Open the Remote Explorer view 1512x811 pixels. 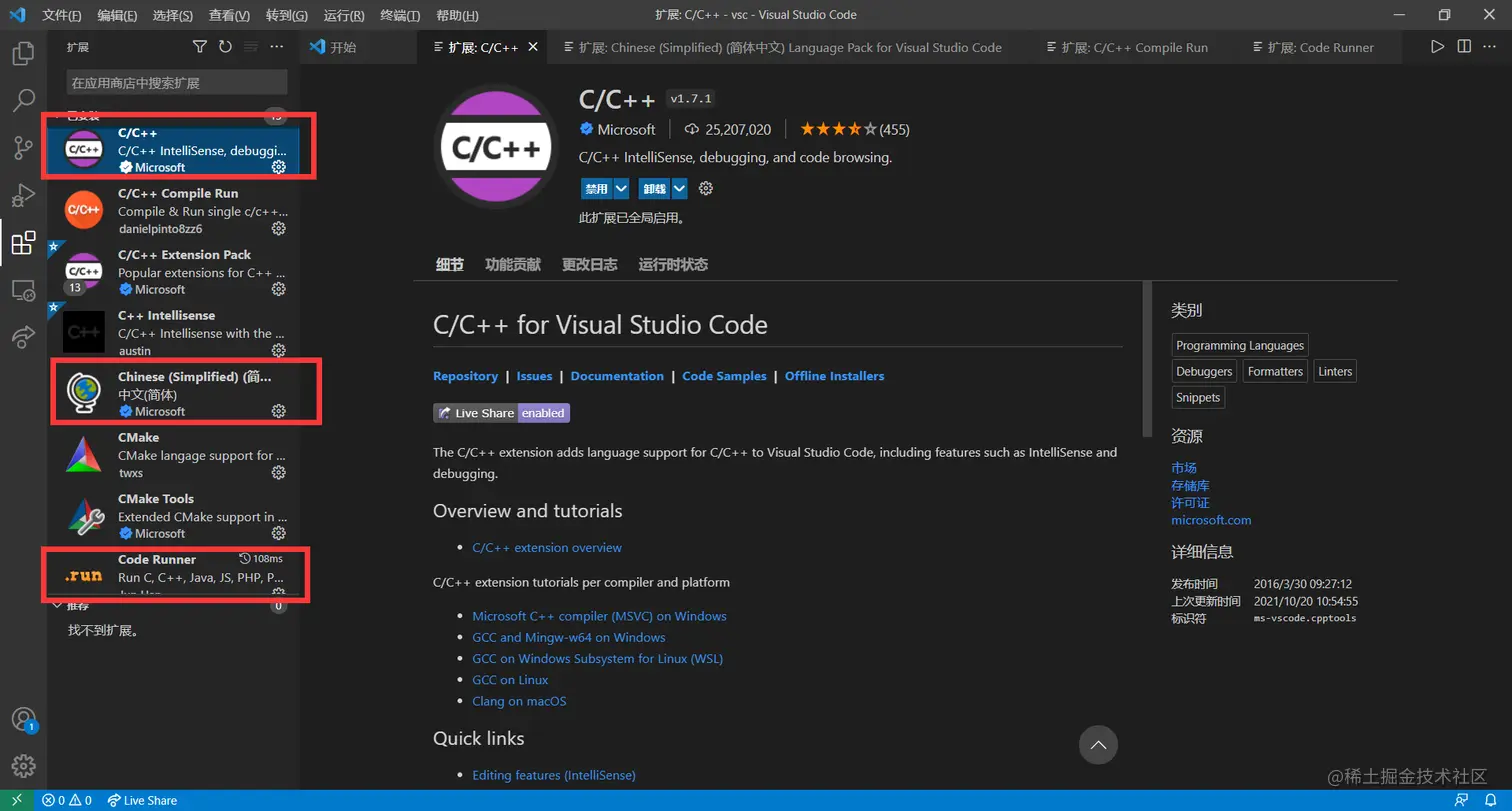pos(23,290)
